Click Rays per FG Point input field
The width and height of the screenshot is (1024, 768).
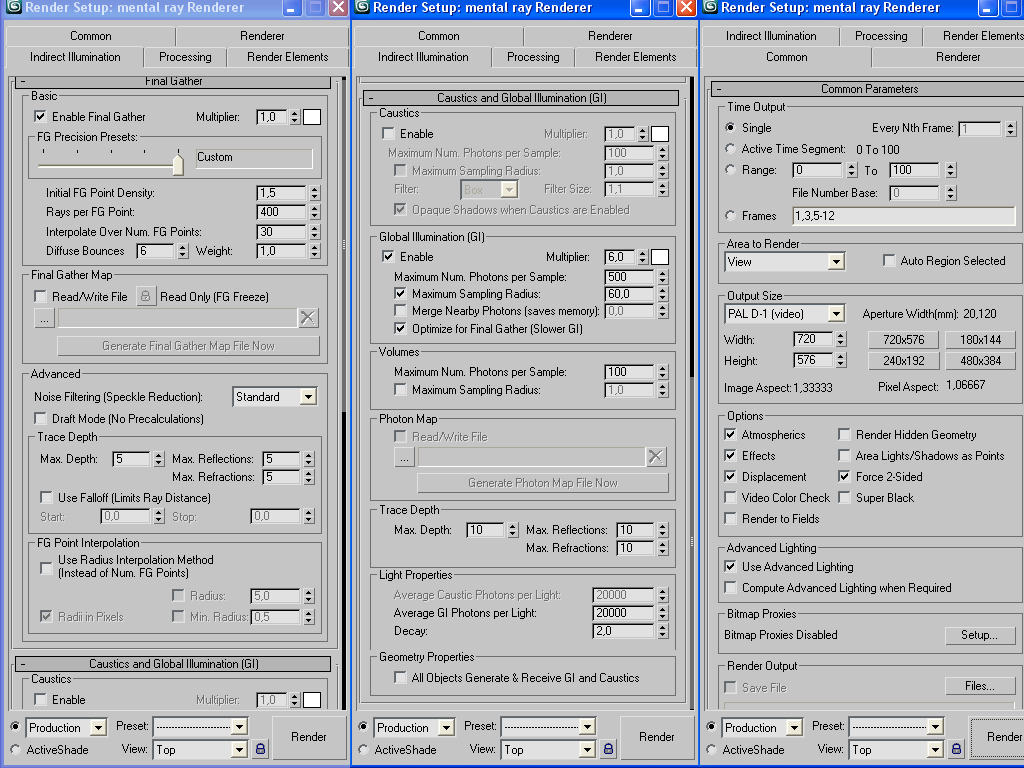[281, 212]
